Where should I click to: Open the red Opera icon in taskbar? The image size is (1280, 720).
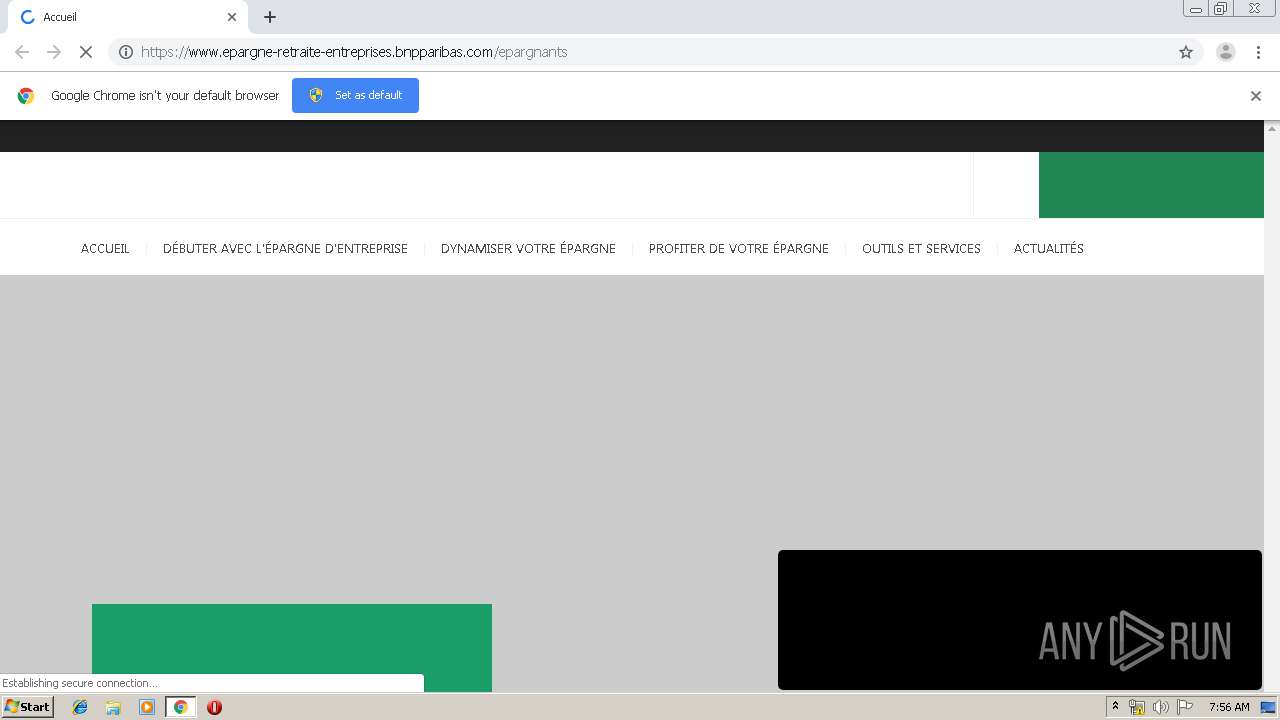pos(214,707)
